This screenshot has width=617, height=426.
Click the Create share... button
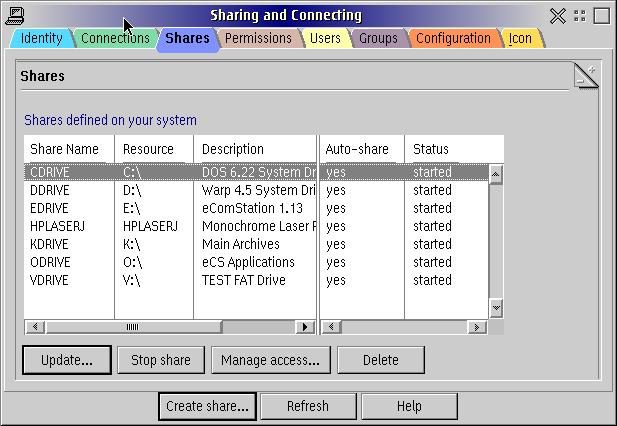tap(207, 406)
